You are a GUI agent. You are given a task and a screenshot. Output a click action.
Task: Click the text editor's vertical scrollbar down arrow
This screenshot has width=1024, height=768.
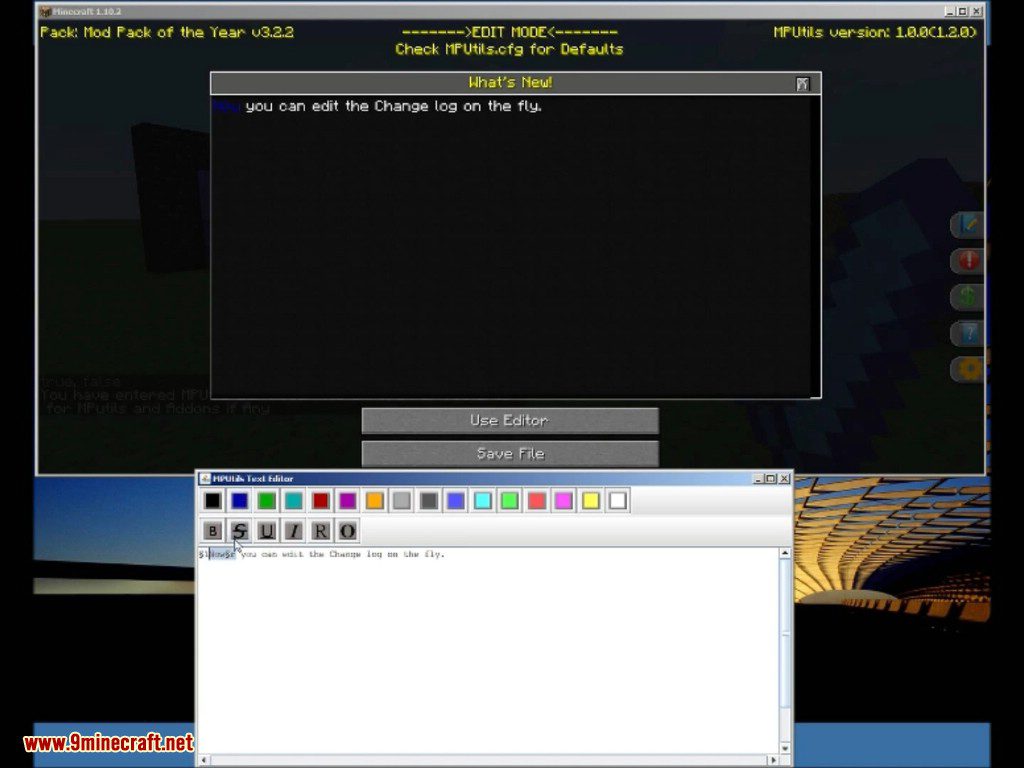coord(785,748)
